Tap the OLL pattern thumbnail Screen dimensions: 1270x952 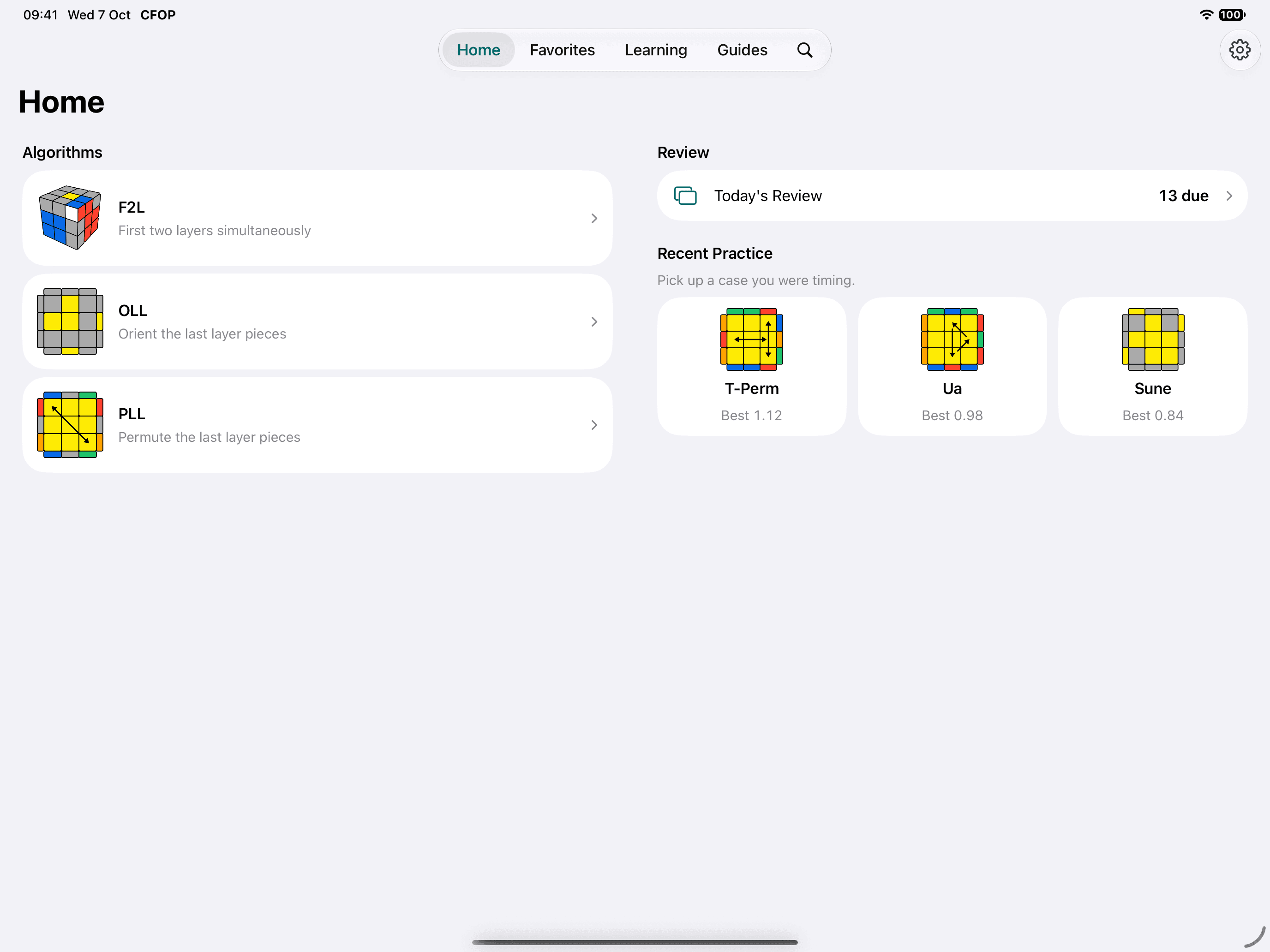pyautogui.click(x=70, y=321)
